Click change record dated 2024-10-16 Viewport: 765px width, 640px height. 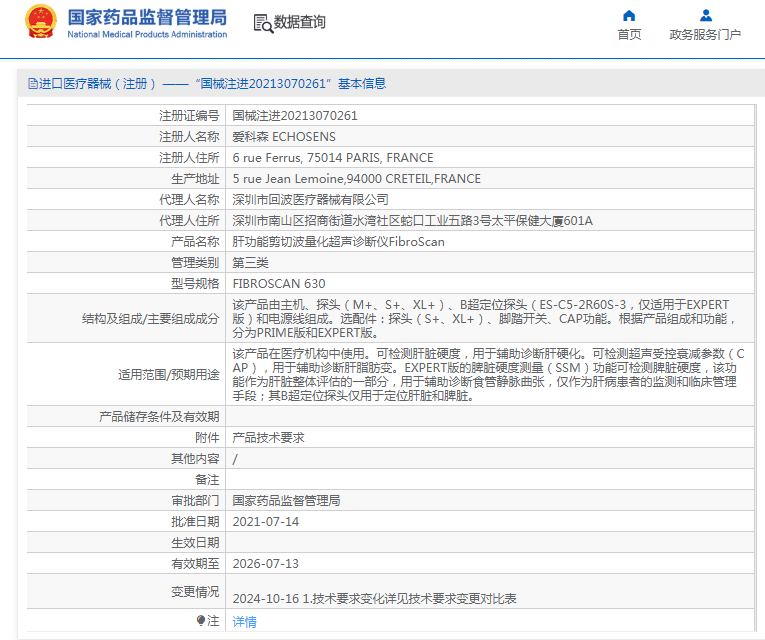coord(374,599)
